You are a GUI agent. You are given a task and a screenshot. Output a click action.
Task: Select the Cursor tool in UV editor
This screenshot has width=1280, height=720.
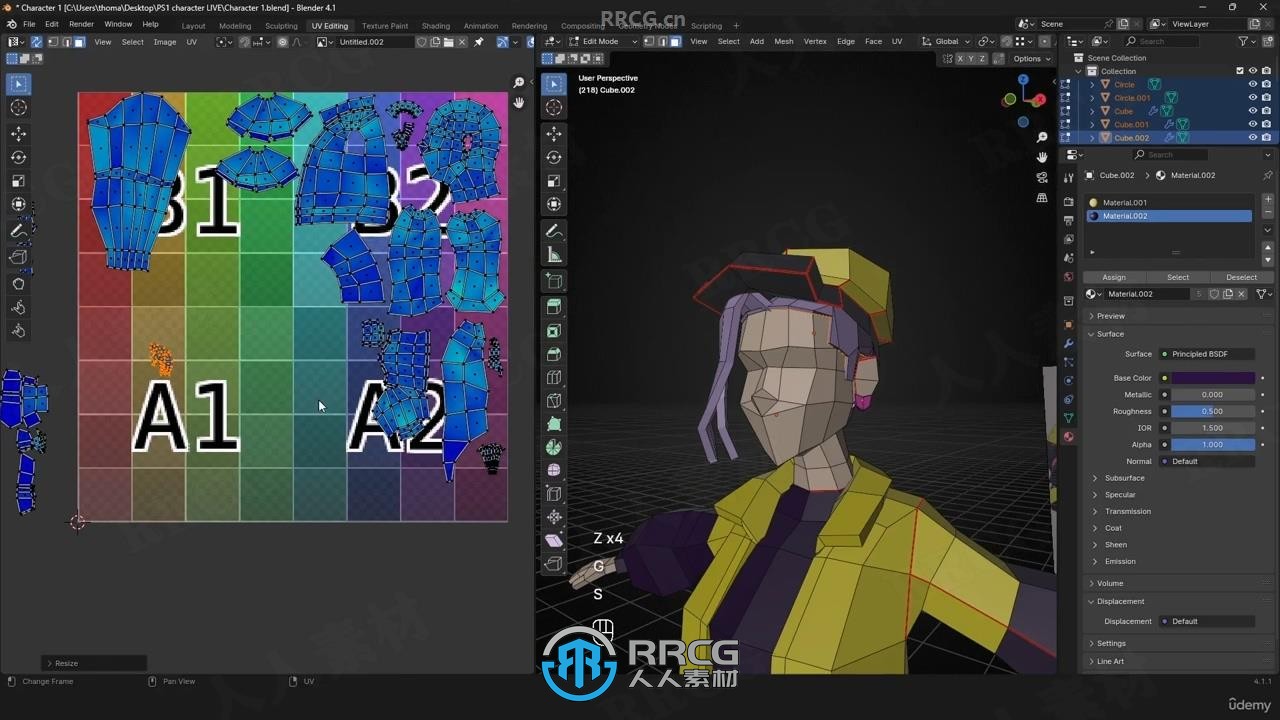click(x=18, y=108)
